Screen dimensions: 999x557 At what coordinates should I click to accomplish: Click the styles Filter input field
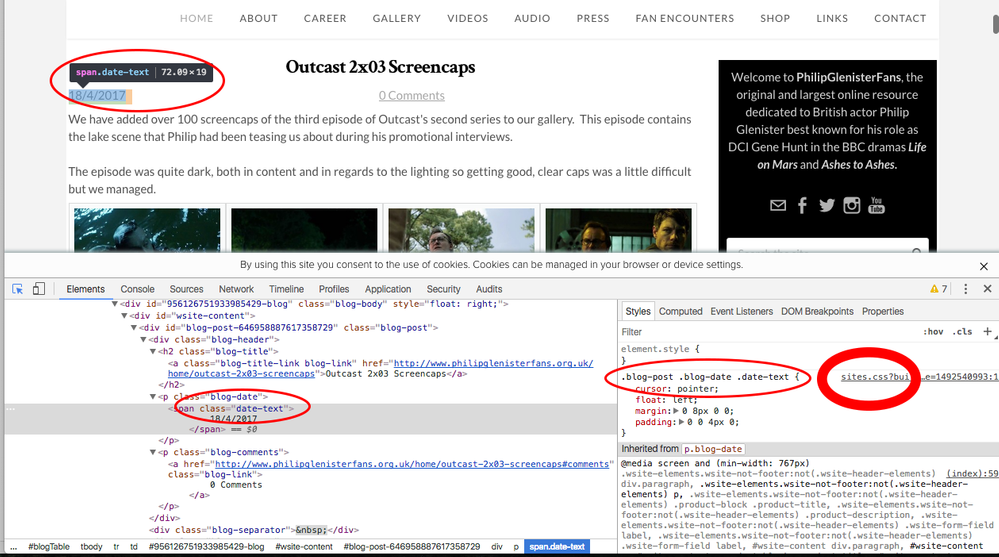click(x=760, y=331)
